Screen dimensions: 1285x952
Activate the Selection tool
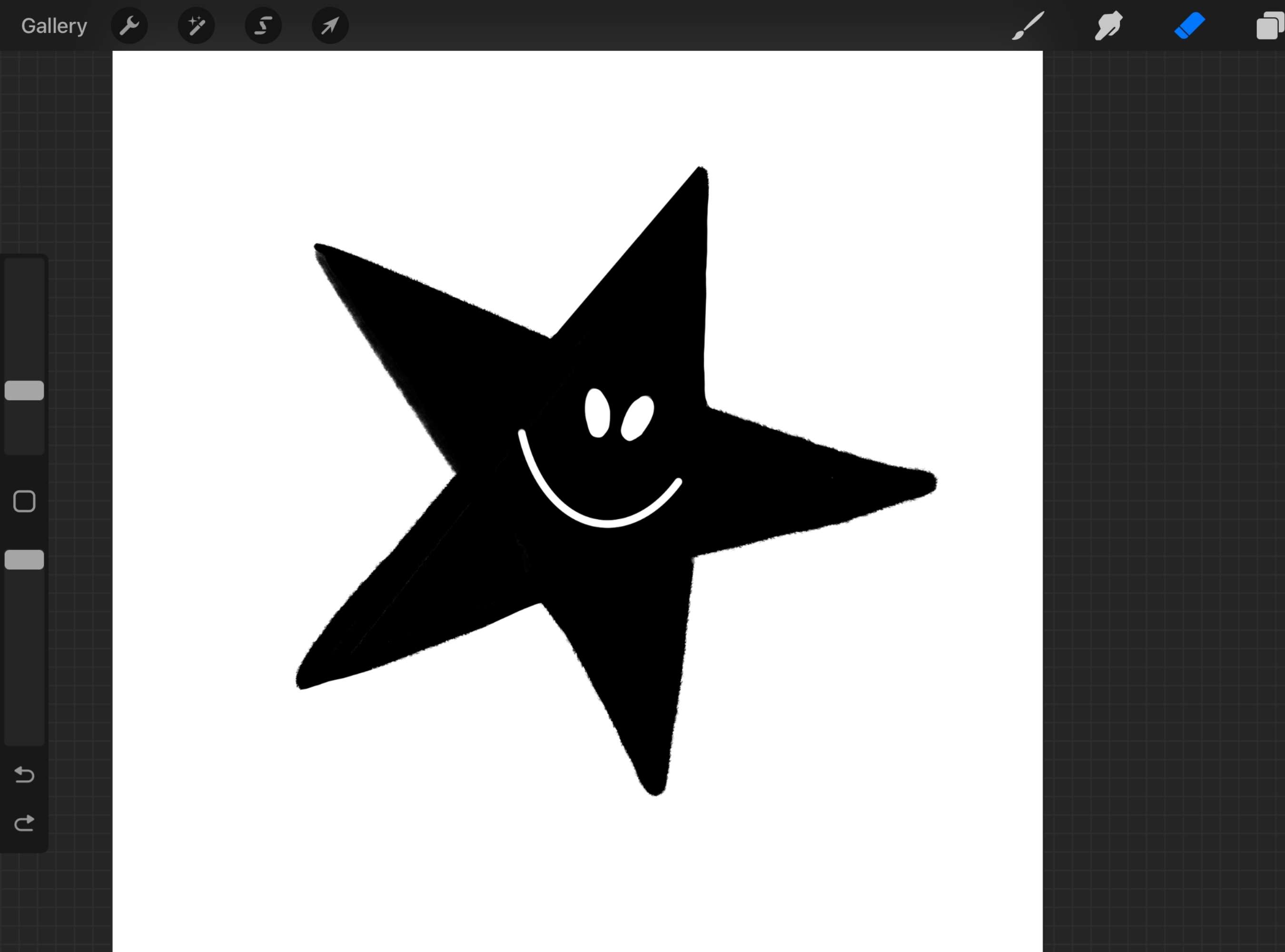[263, 25]
